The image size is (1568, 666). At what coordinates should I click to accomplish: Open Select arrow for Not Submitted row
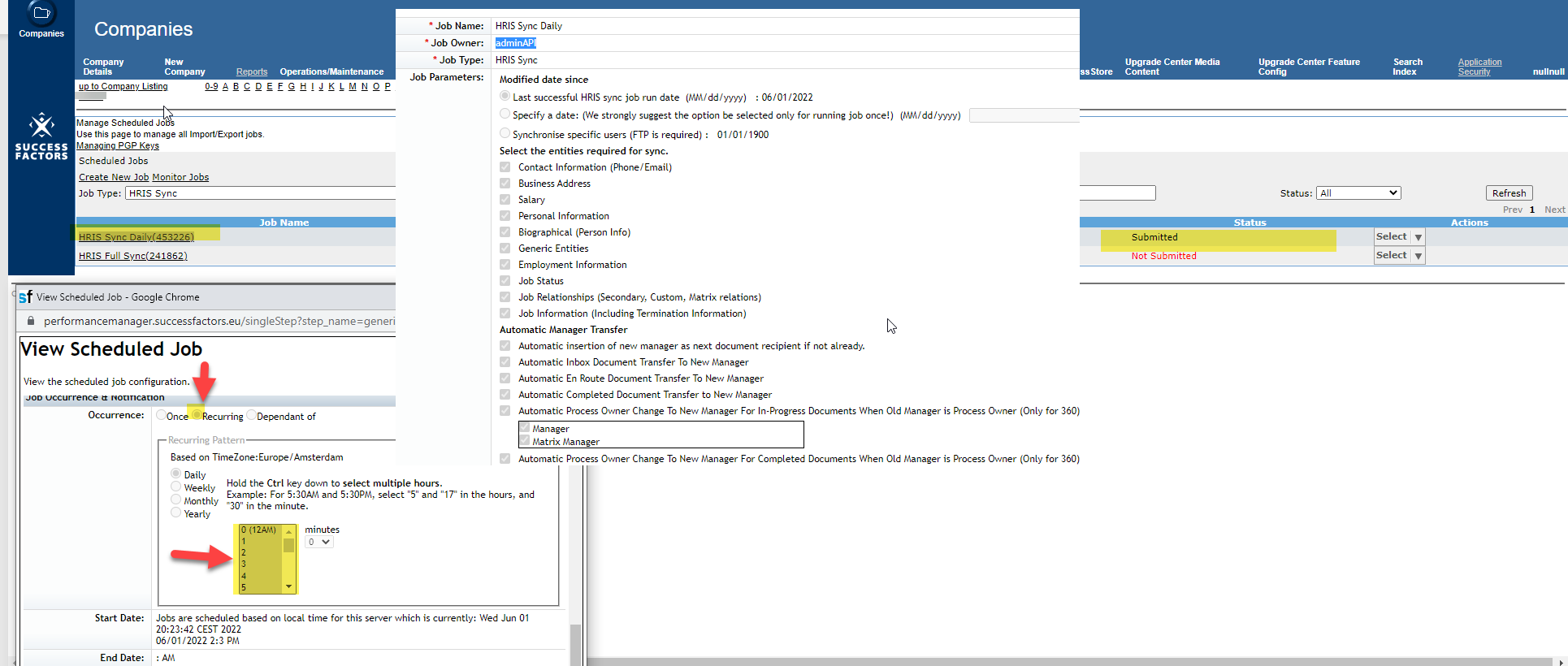click(1418, 256)
